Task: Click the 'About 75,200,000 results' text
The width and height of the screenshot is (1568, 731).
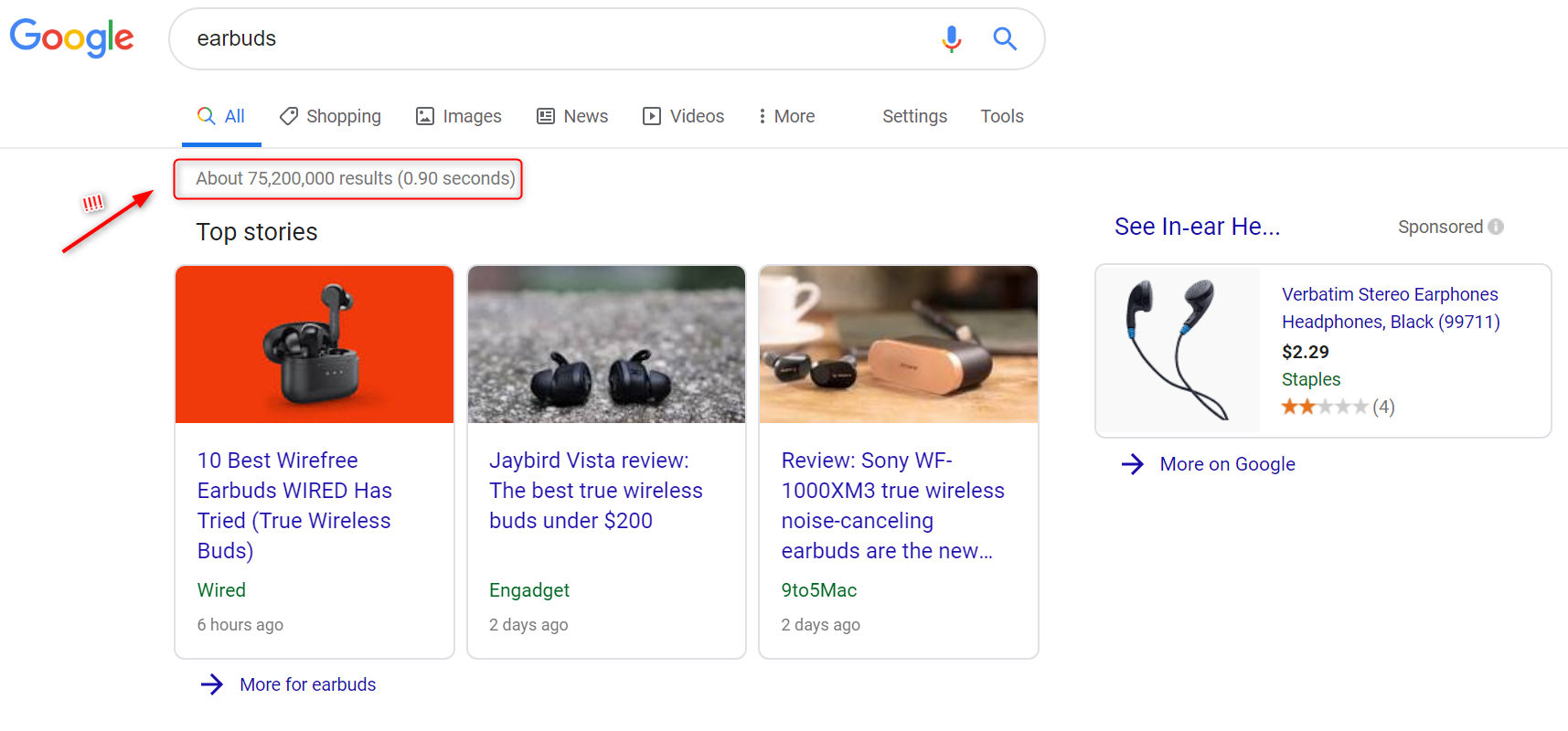Action: click(x=356, y=178)
